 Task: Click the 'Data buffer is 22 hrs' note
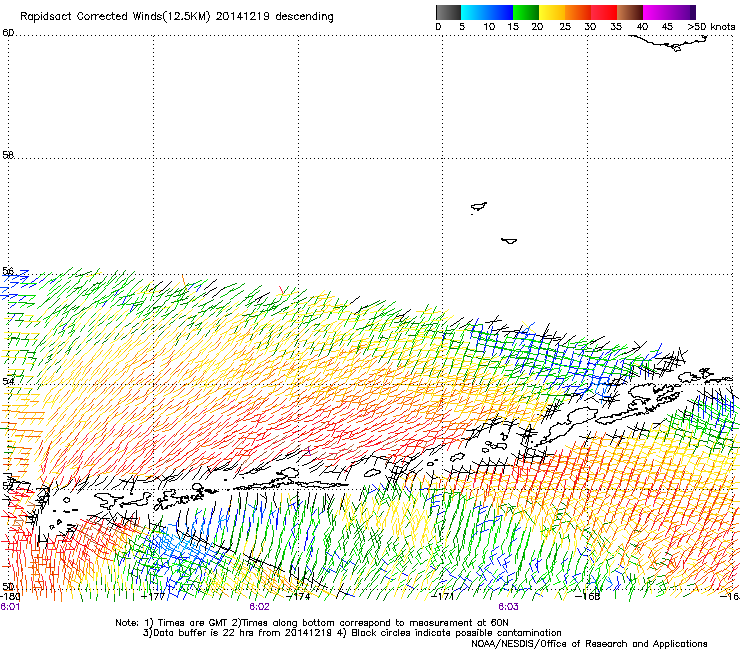click(352, 633)
